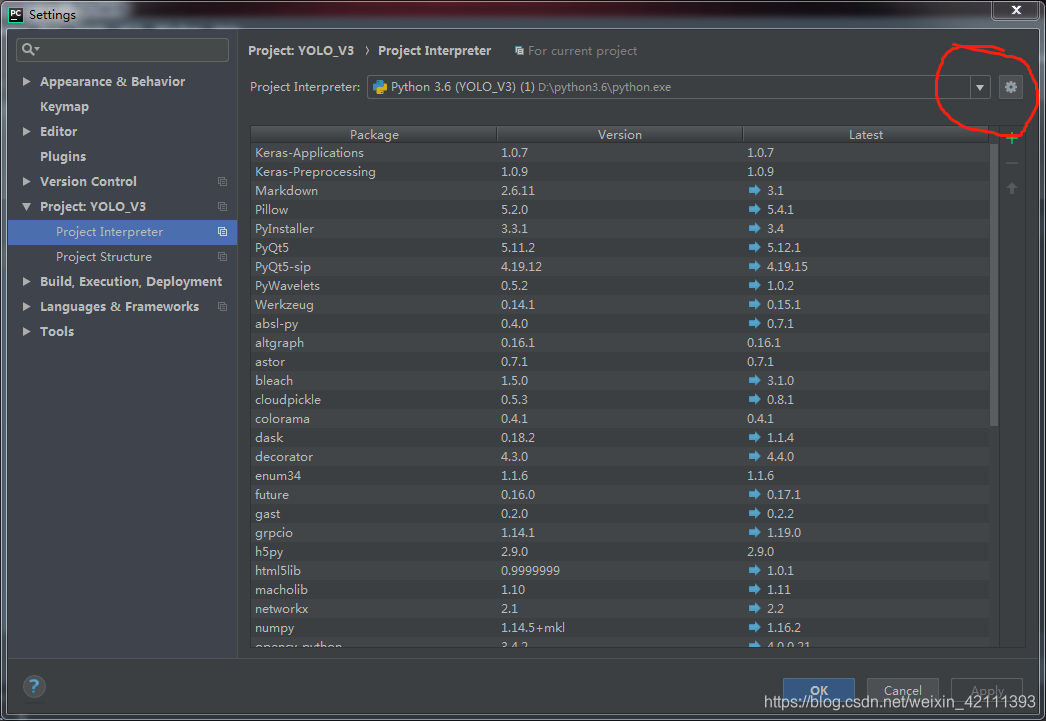Viewport: 1046px width, 721px height.
Task: Click the package list vertical scrollbar
Action: coord(993,283)
